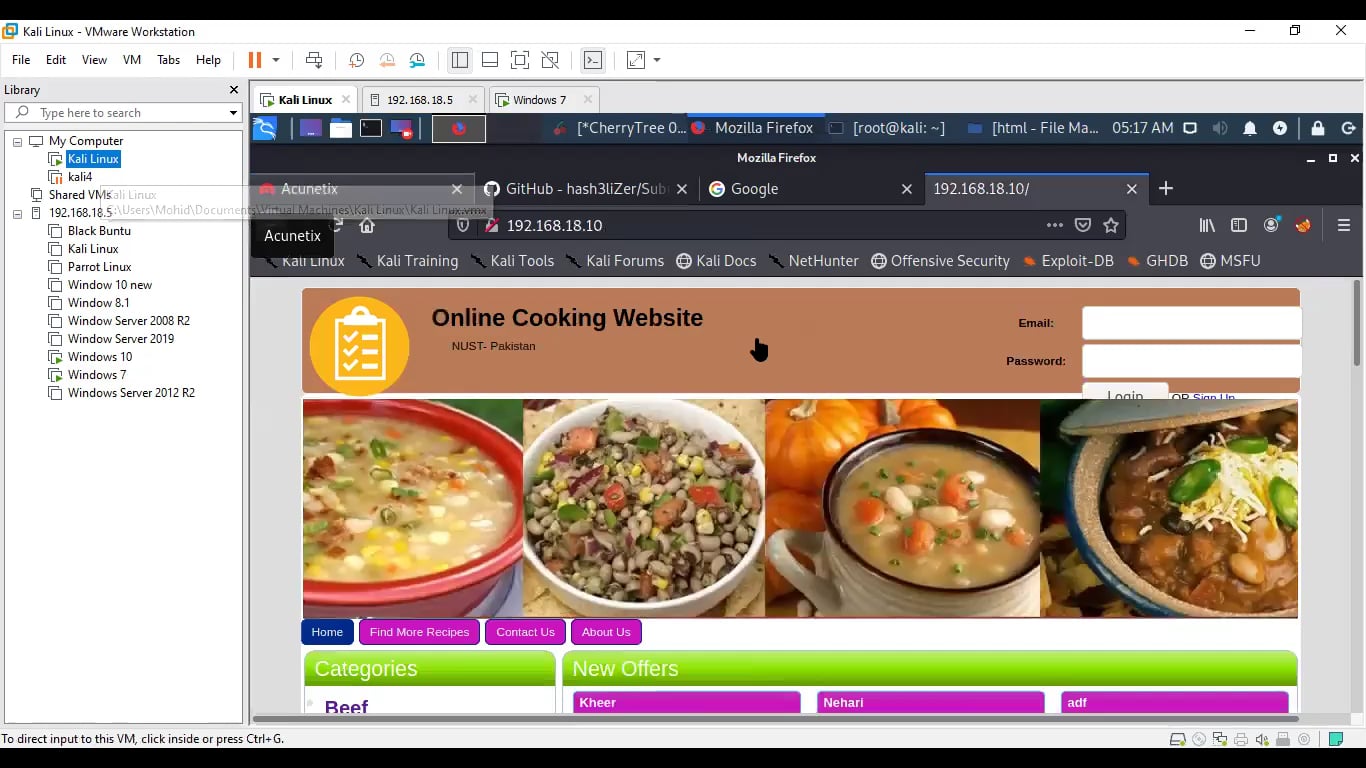Screen dimensions: 1366x768
Task: Click the Password input field
Action: [1192, 361]
